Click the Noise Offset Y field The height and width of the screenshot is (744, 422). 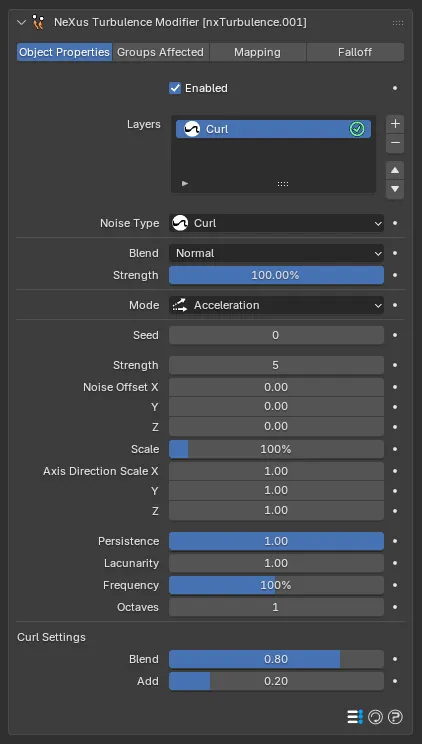[276, 407]
